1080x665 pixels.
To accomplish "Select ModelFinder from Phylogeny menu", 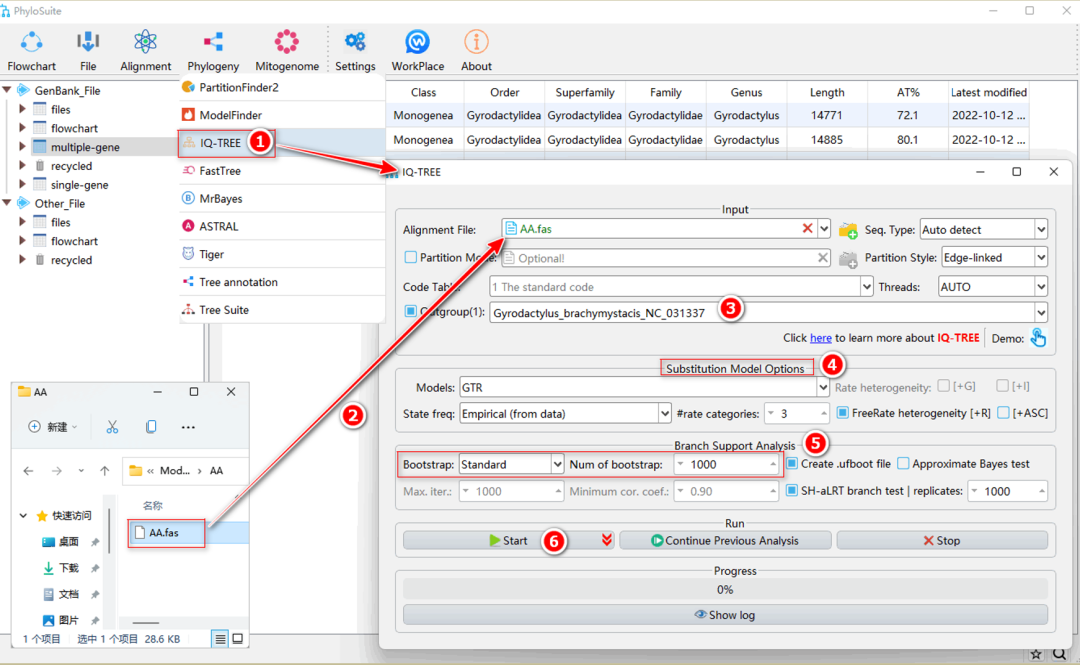I will [x=282, y=115].
